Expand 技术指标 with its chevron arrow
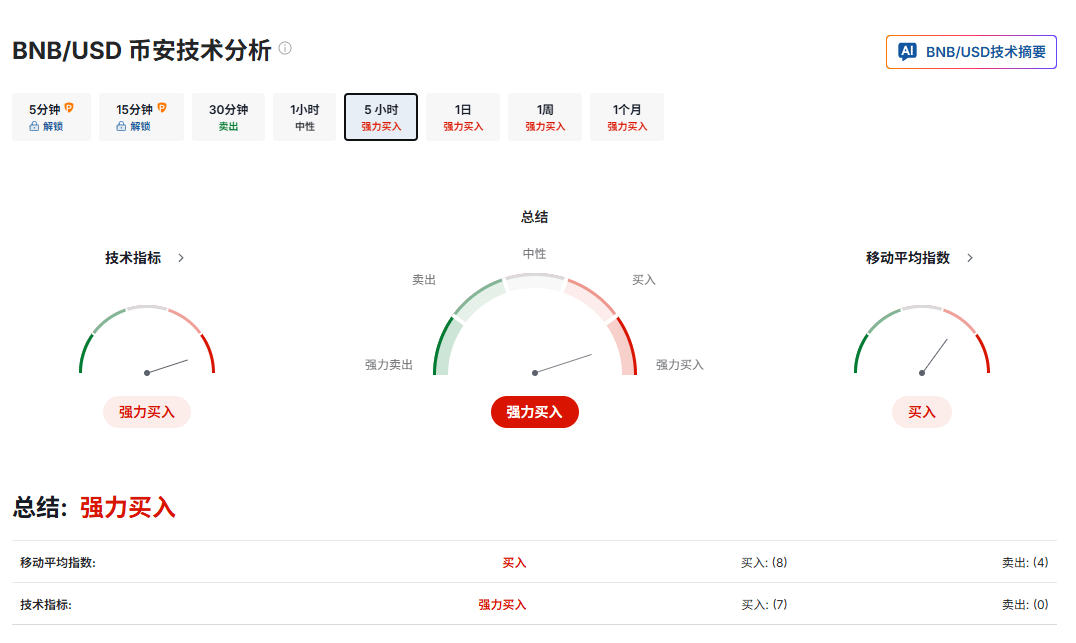The height and width of the screenshot is (643, 1076). pyautogui.click(x=181, y=258)
